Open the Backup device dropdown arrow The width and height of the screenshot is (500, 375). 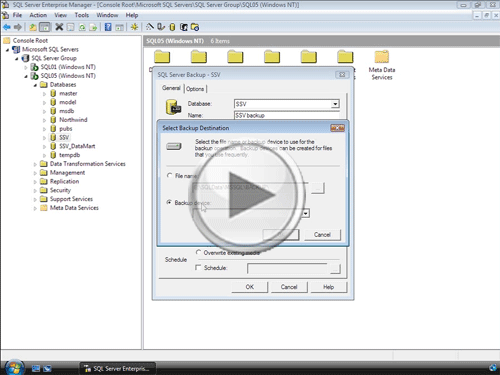click(x=306, y=213)
